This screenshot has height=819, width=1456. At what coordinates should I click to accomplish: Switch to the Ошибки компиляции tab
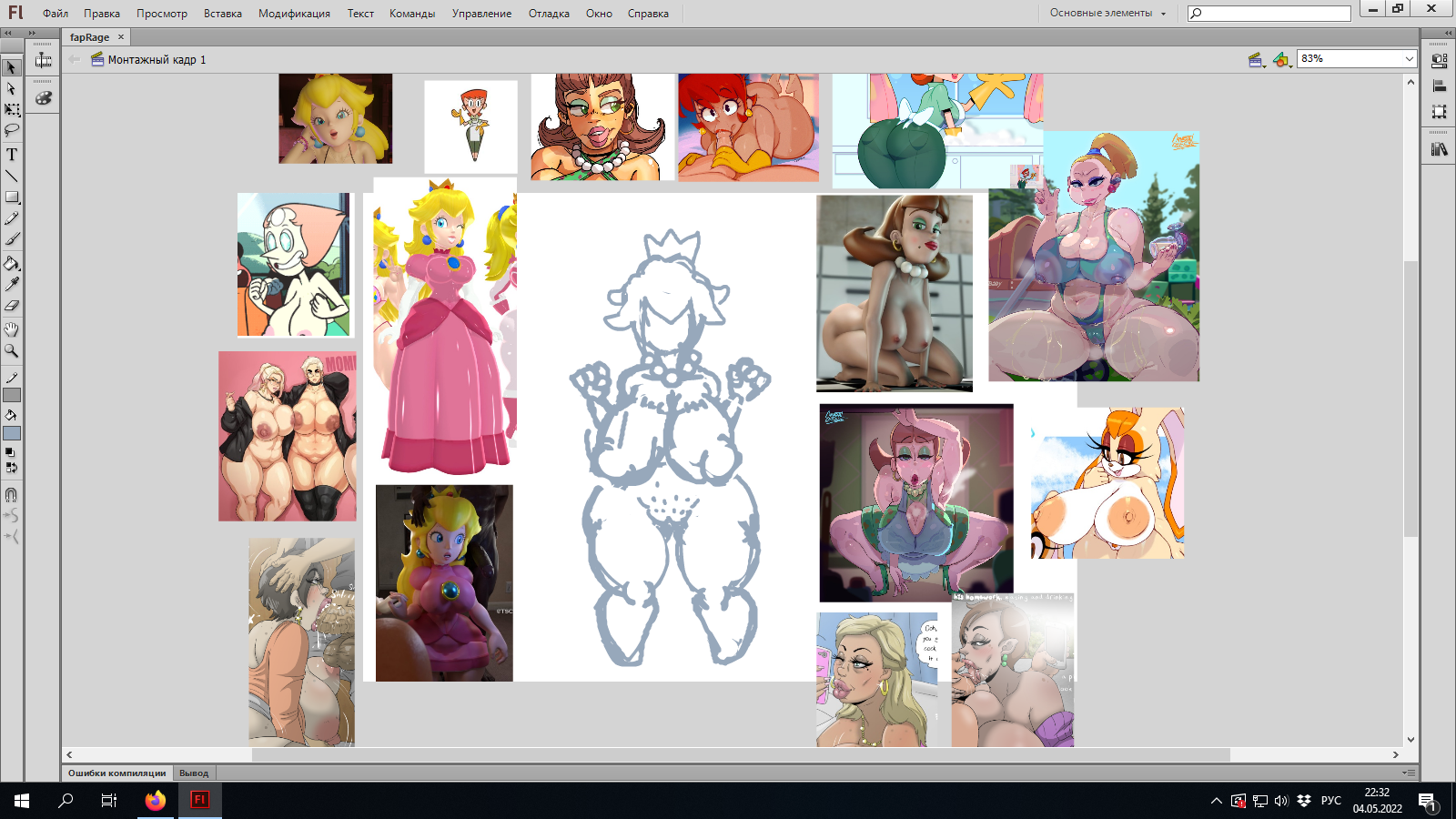click(x=116, y=773)
